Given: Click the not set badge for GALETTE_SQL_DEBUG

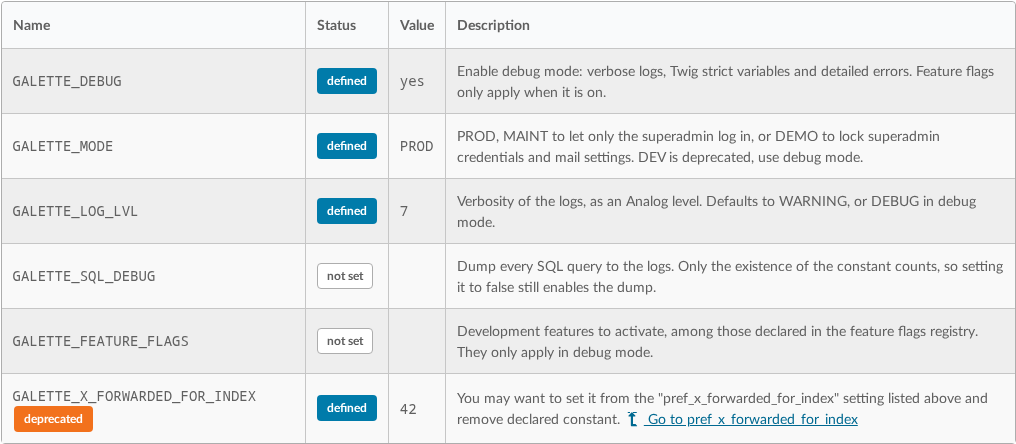Looking at the screenshot, I should (x=345, y=275).
